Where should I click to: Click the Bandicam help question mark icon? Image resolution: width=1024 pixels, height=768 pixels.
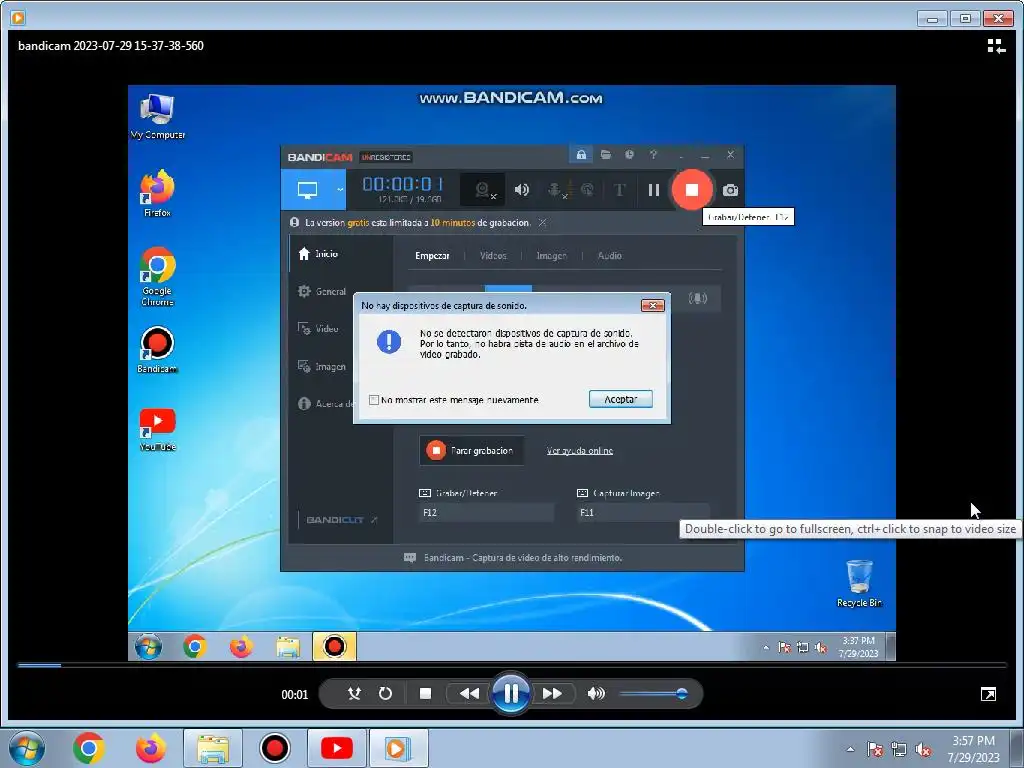653,155
